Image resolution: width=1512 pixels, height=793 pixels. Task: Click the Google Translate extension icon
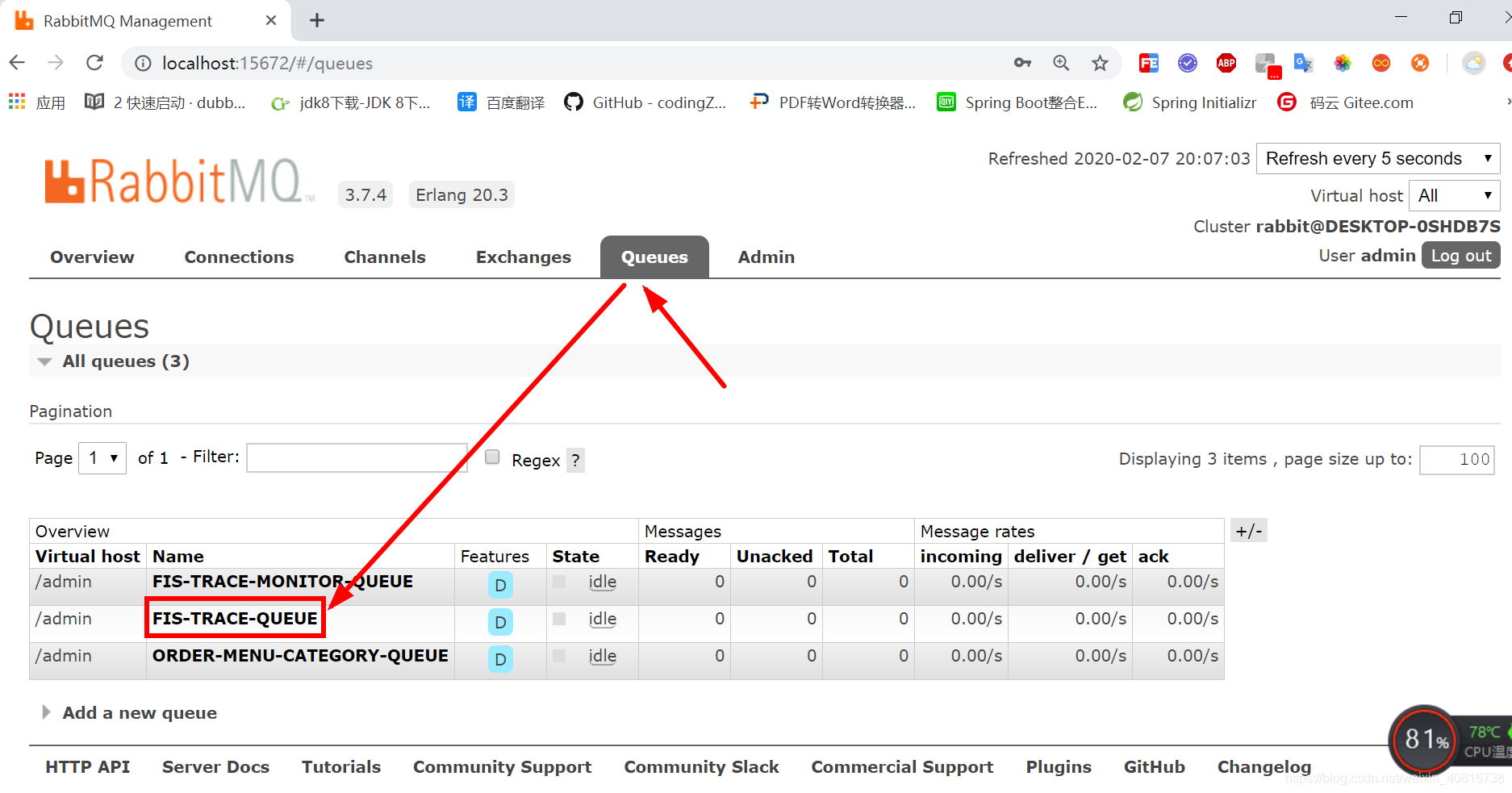coord(1303,63)
